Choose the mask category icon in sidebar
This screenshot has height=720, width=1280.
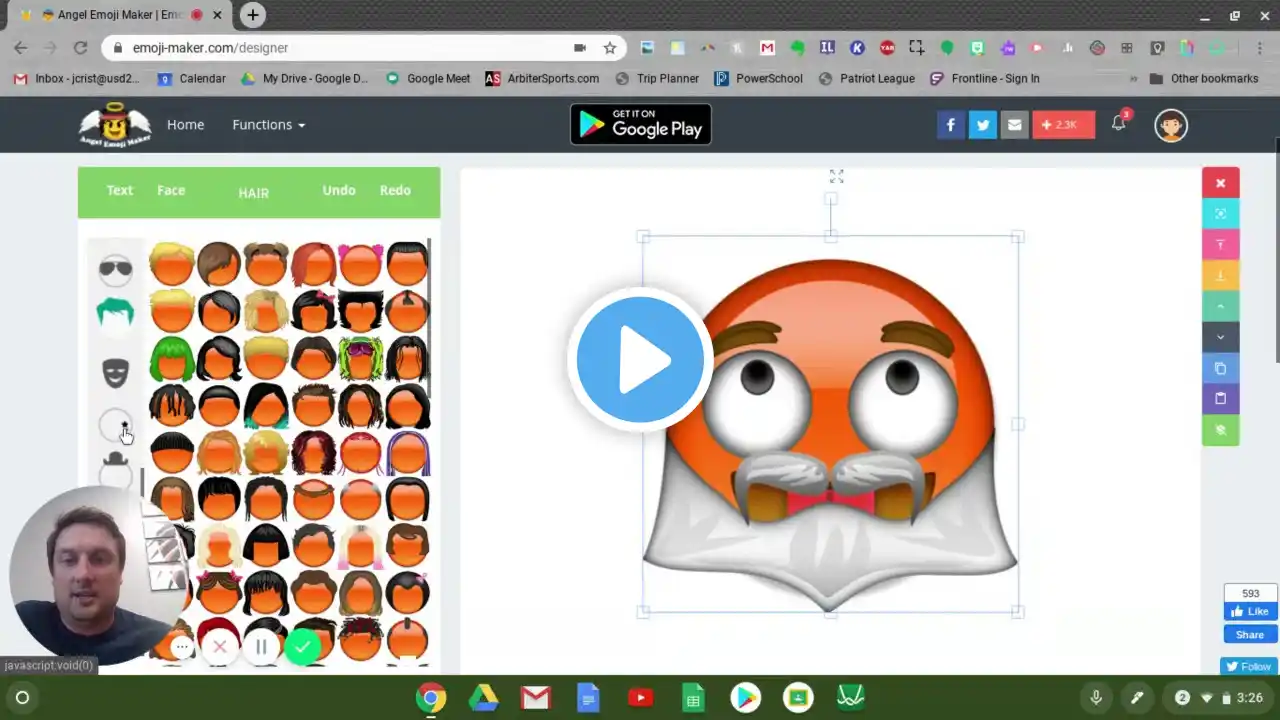pyautogui.click(x=116, y=374)
